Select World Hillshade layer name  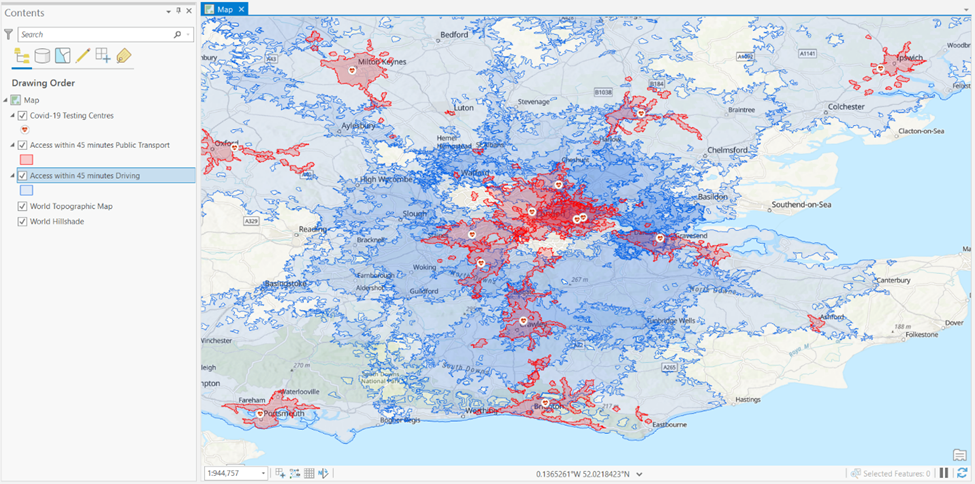point(58,221)
